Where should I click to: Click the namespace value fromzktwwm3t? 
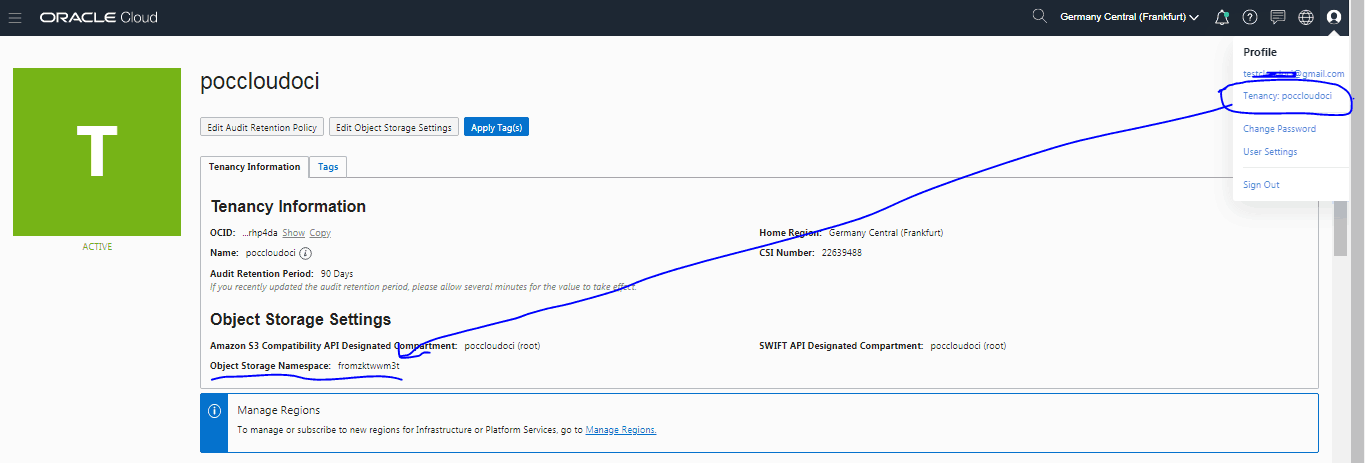[369, 366]
